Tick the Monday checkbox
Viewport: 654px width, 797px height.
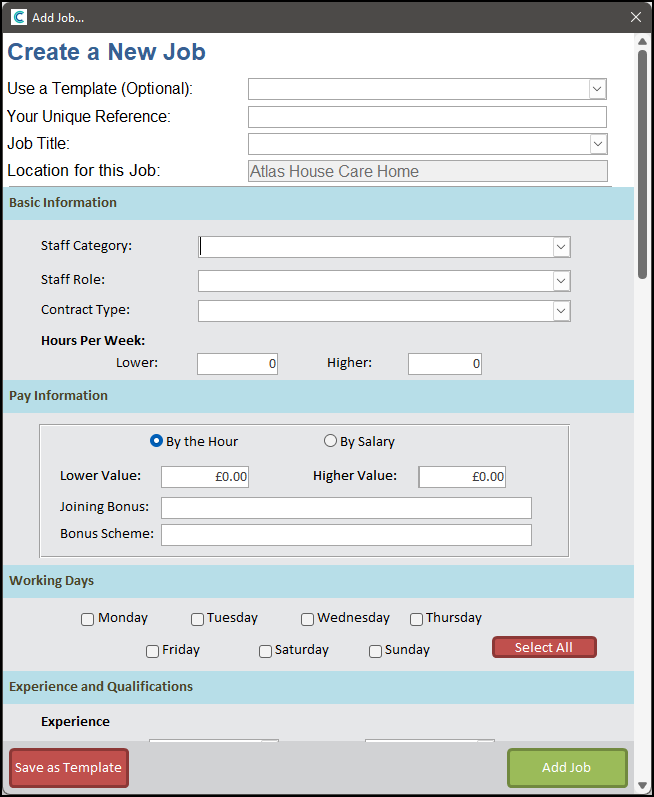coord(88,619)
